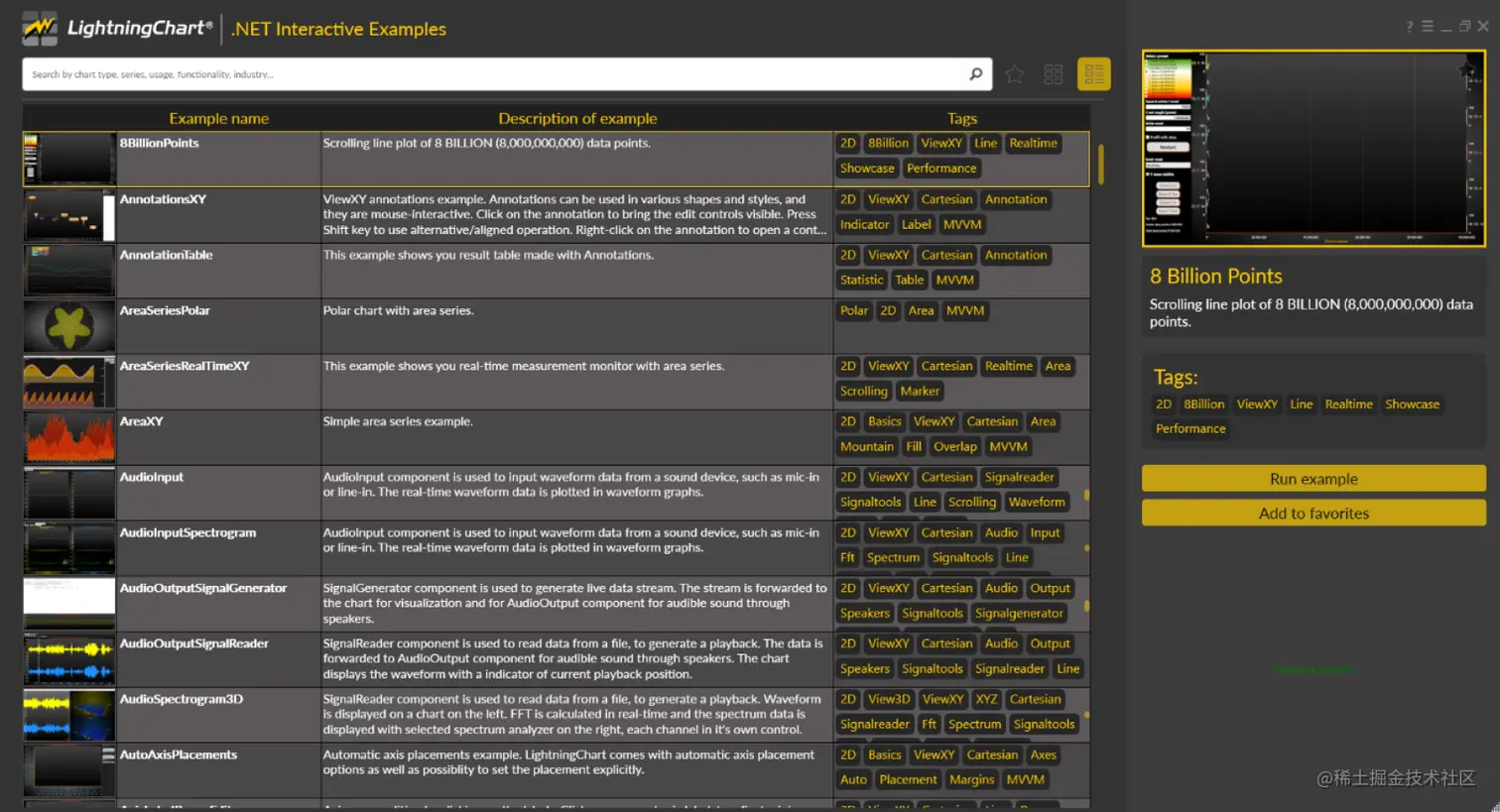Click the 8 Billion Points title in details panel

pyautogui.click(x=1215, y=276)
